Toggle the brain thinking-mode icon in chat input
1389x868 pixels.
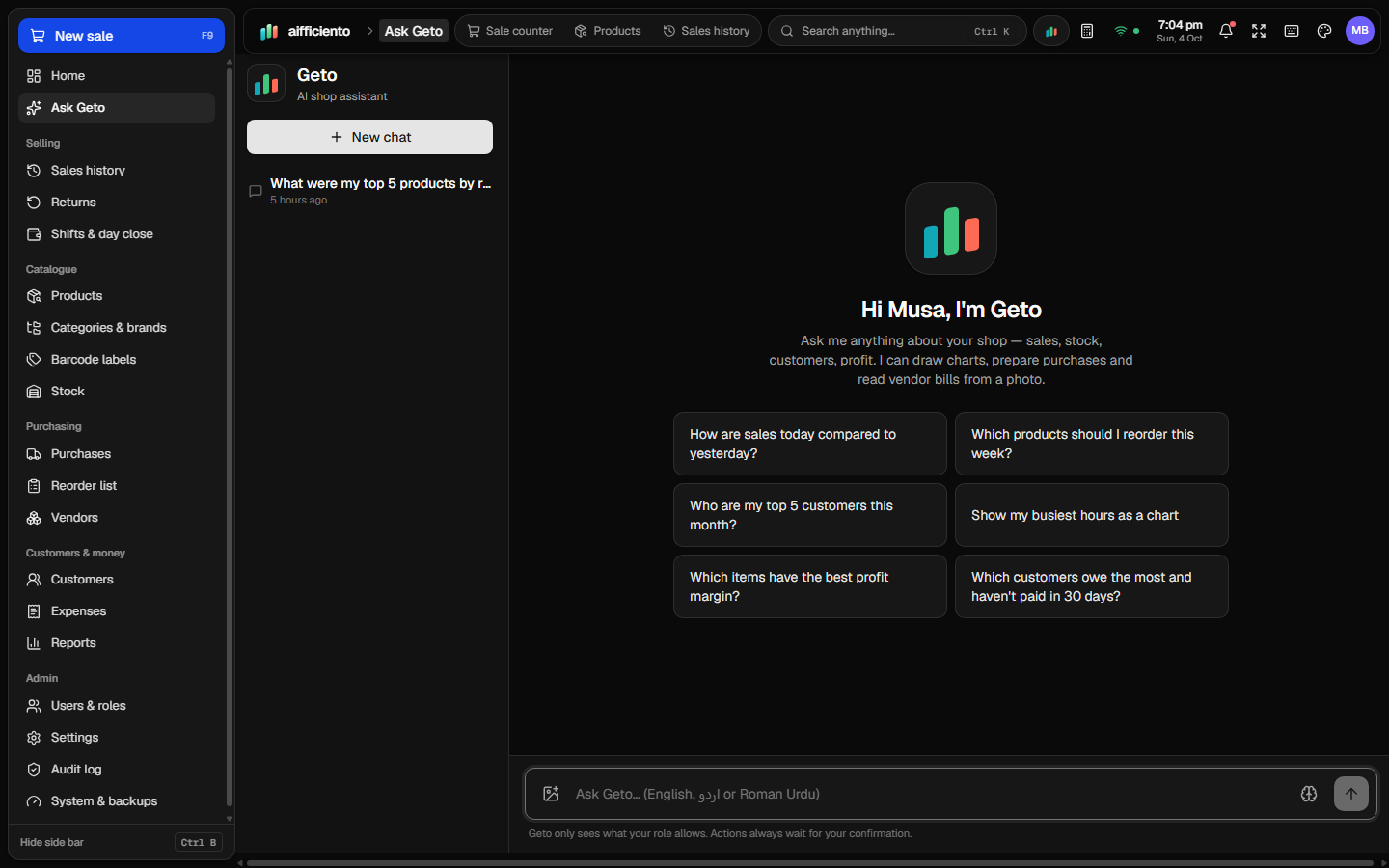click(x=1309, y=794)
